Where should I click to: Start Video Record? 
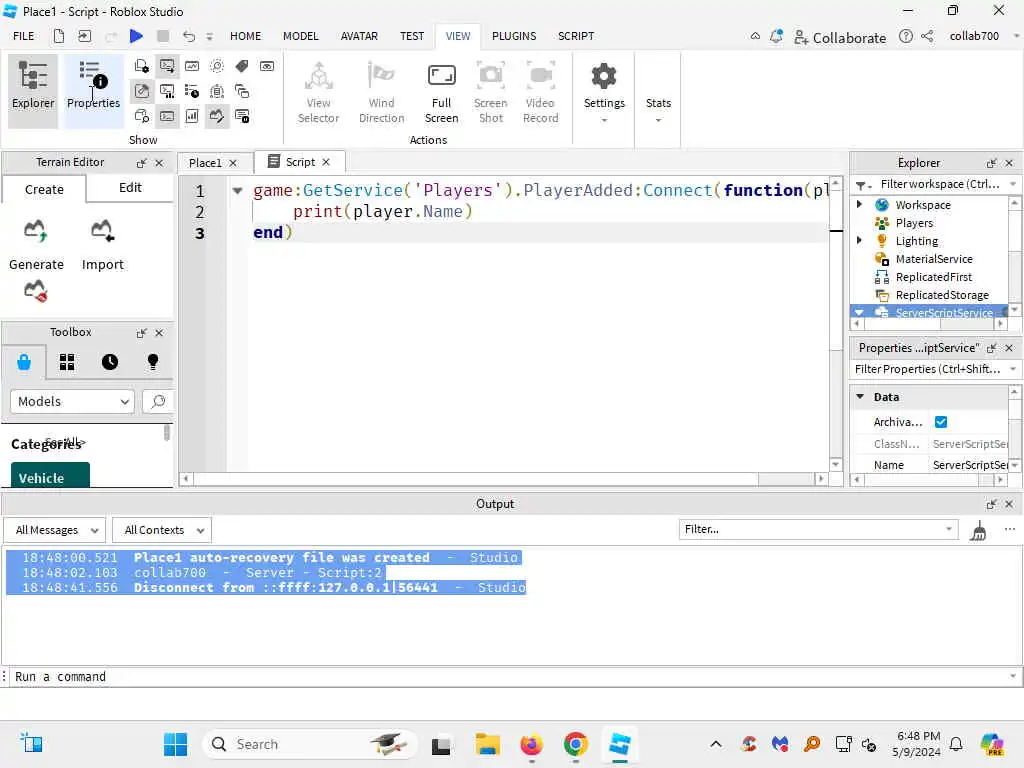[x=541, y=93]
